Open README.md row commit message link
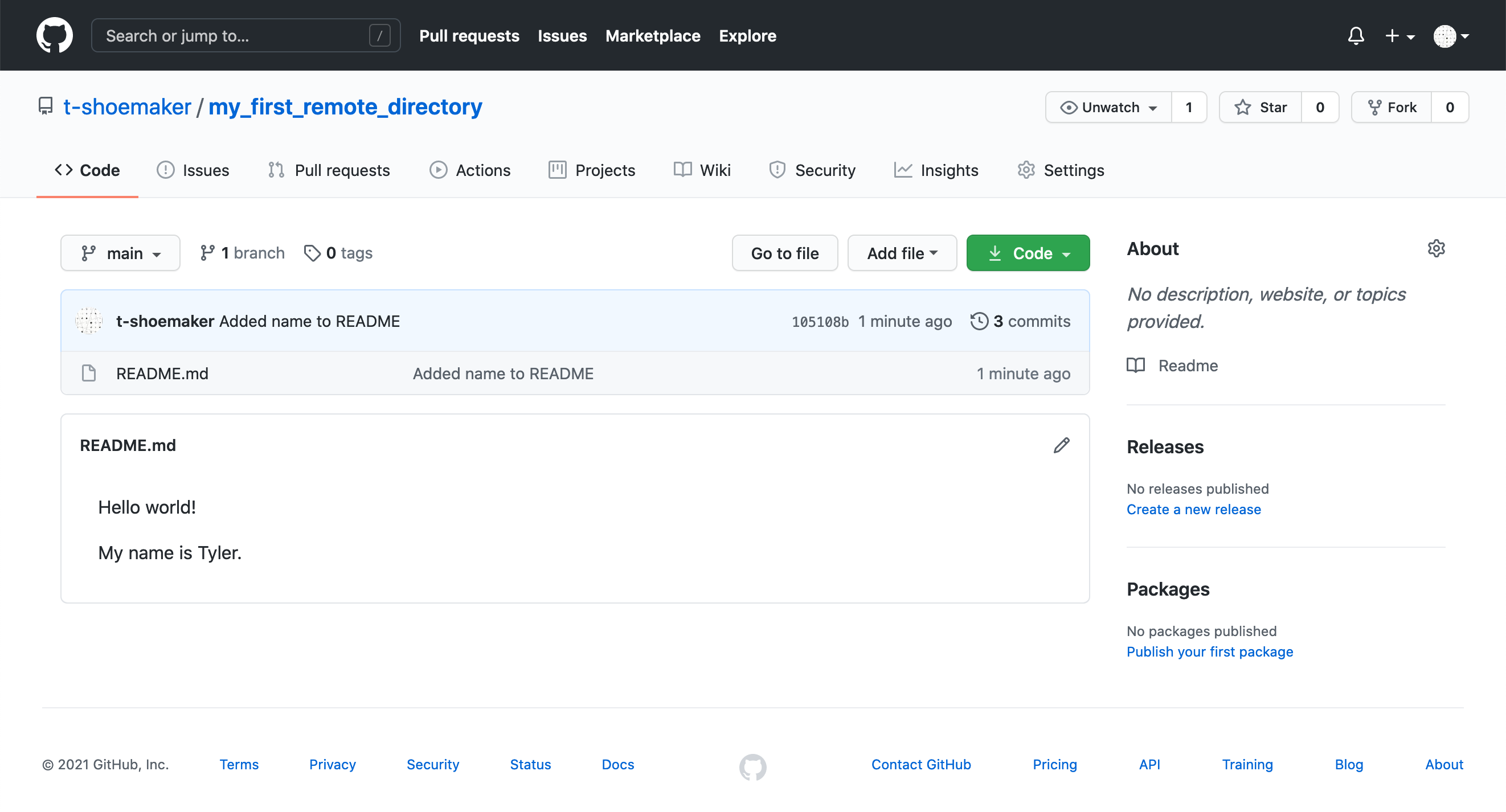This screenshot has height=812, width=1506. [503, 374]
